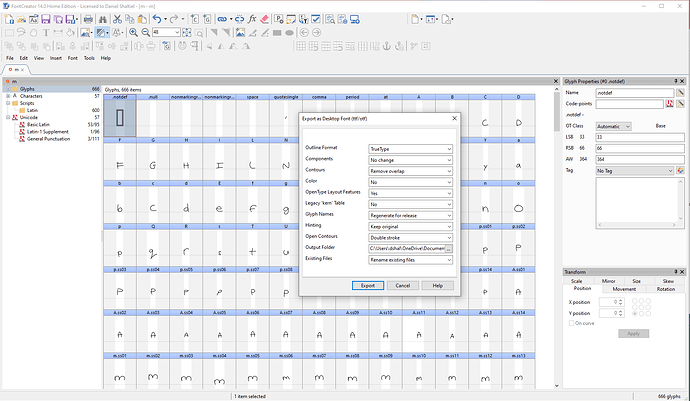Select the top-right transform anchor radio button
This screenshot has height=401, width=690.
click(648, 301)
